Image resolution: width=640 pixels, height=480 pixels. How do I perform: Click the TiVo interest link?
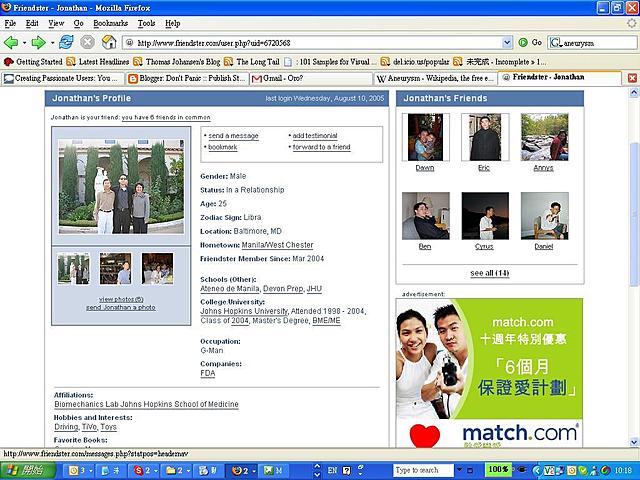(x=89, y=427)
